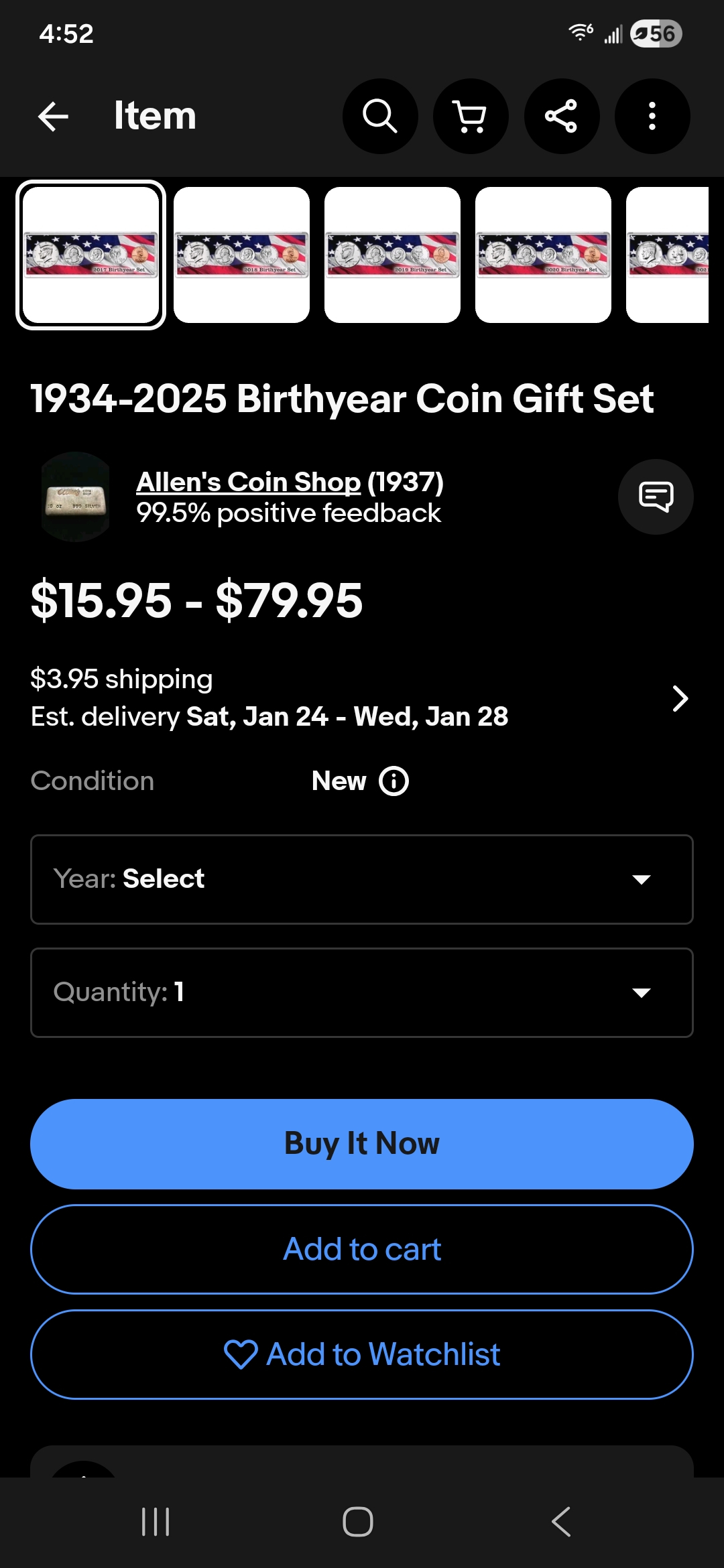This screenshot has height=1568, width=724.
Task: Select the 2020 Birthyear Set thumbnail
Action: pos(543,255)
